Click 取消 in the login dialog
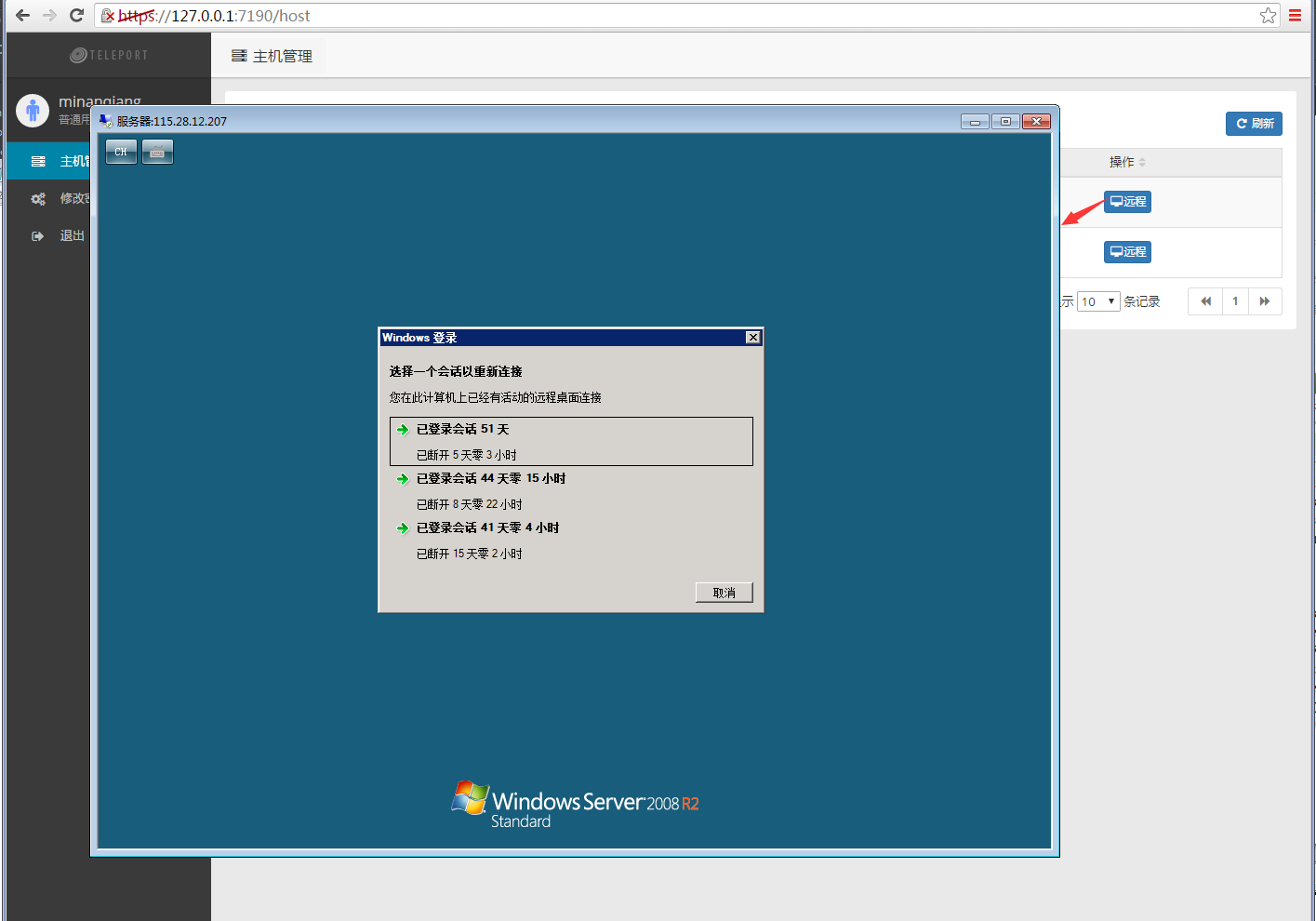The width and height of the screenshot is (1316, 921). coord(724,593)
